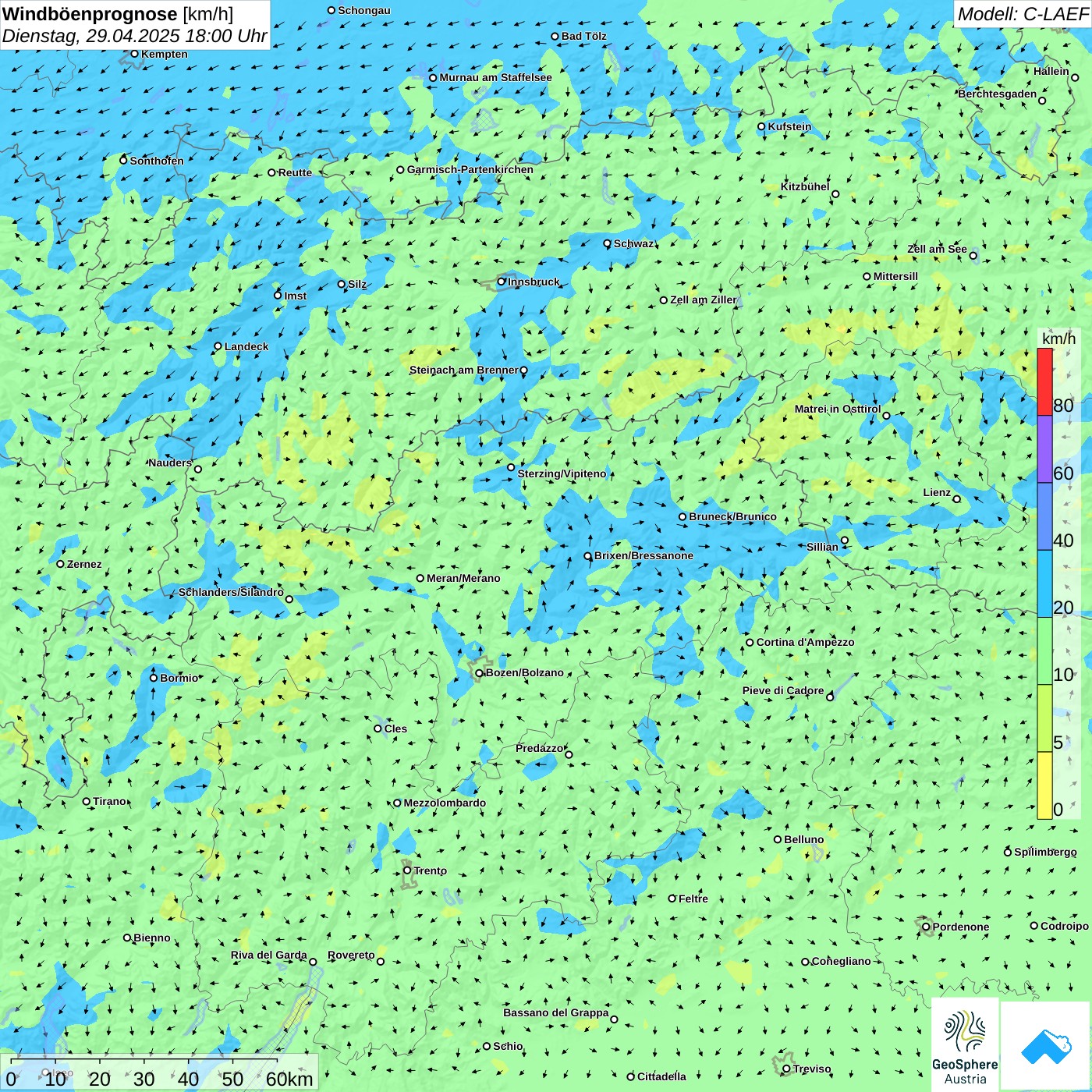Image resolution: width=1092 pixels, height=1092 pixels.
Task: Click the Sterzing/Vipiteno label
Action: click(x=562, y=473)
